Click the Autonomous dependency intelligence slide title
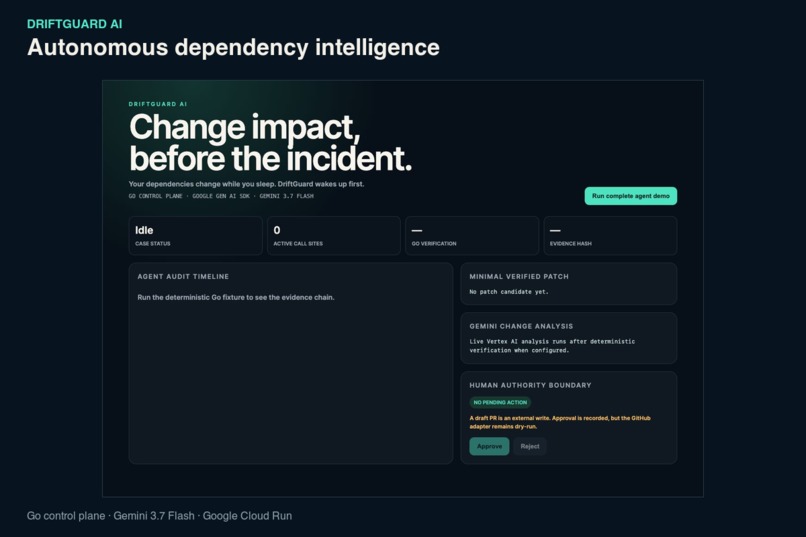The image size is (806, 537). pos(233,47)
